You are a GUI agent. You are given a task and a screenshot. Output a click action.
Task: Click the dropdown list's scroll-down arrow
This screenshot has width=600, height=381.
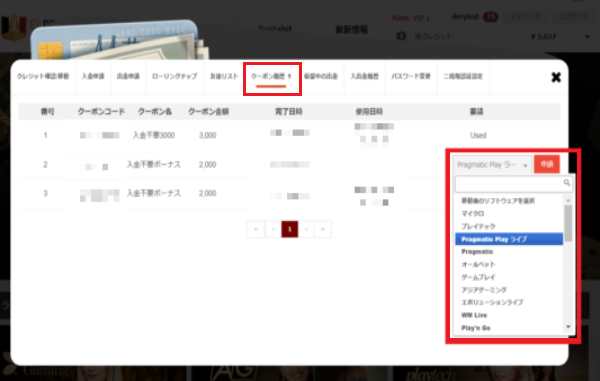pos(568,326)
